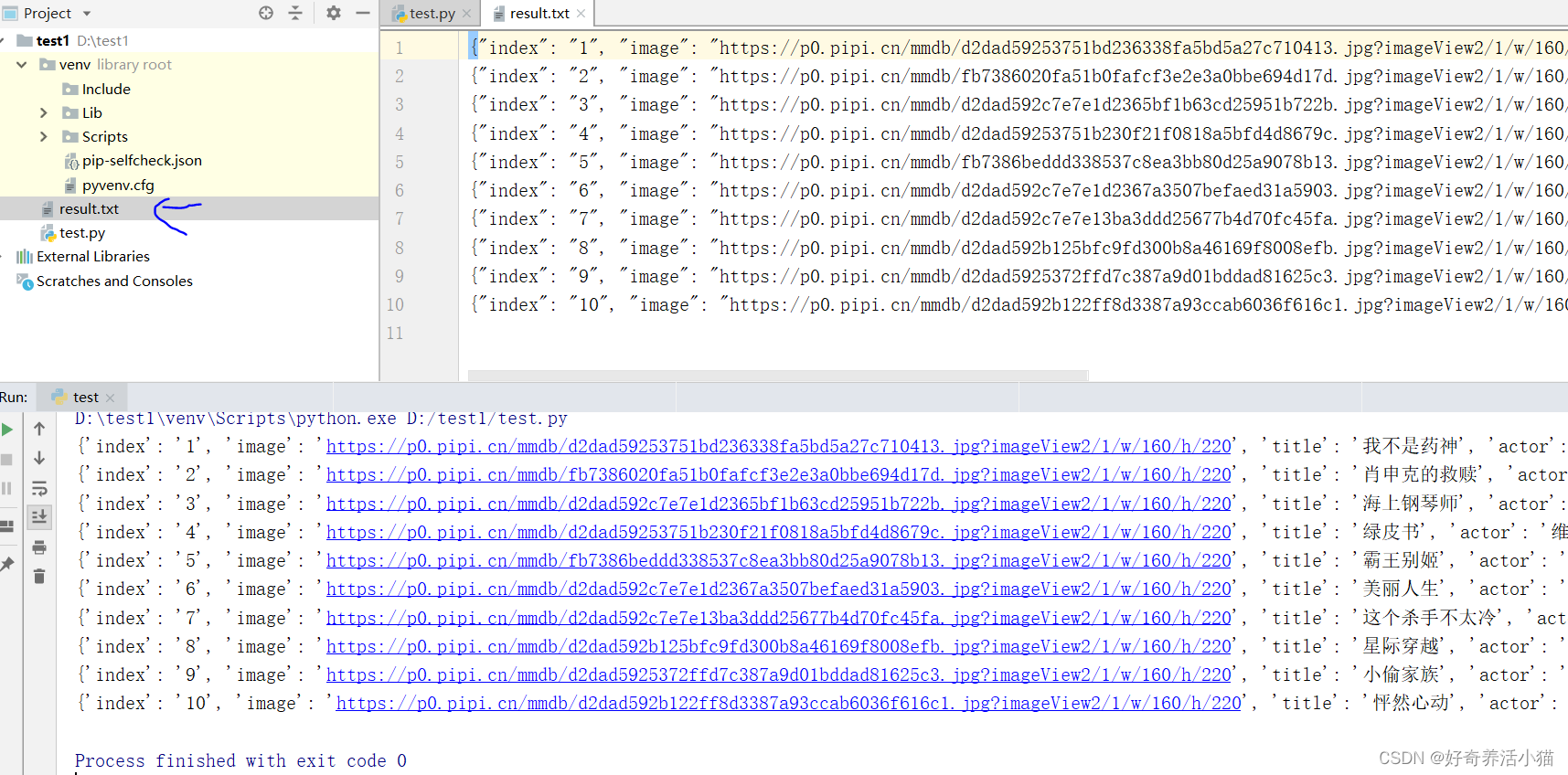Toggle scroll to end in Run console

point(39,517)
